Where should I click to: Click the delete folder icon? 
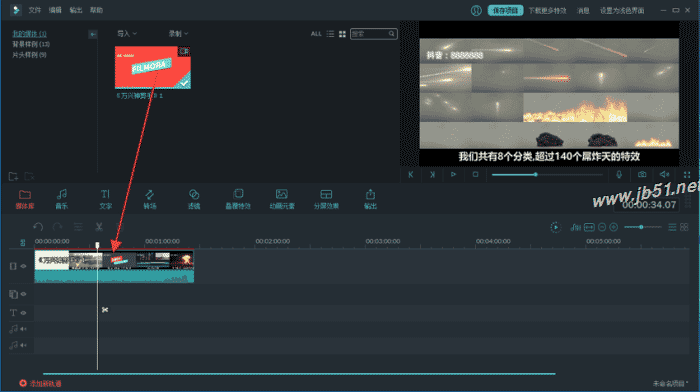click(x=29, y=176)
